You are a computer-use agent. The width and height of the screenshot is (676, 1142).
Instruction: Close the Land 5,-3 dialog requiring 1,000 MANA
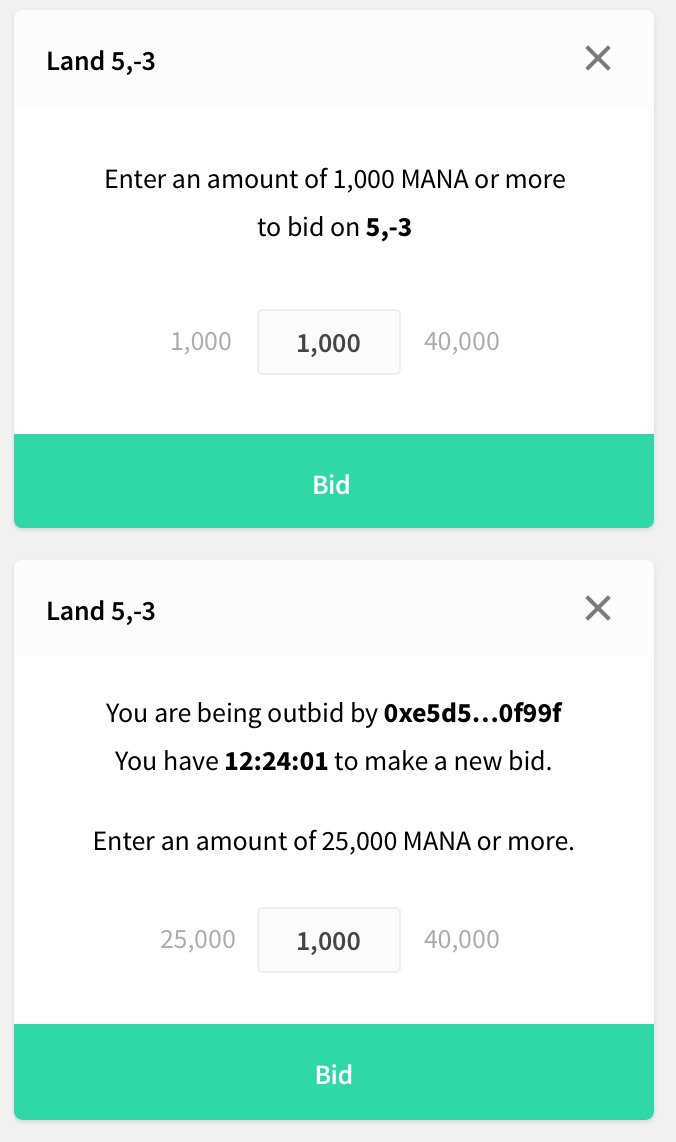(x=598, y=59)
